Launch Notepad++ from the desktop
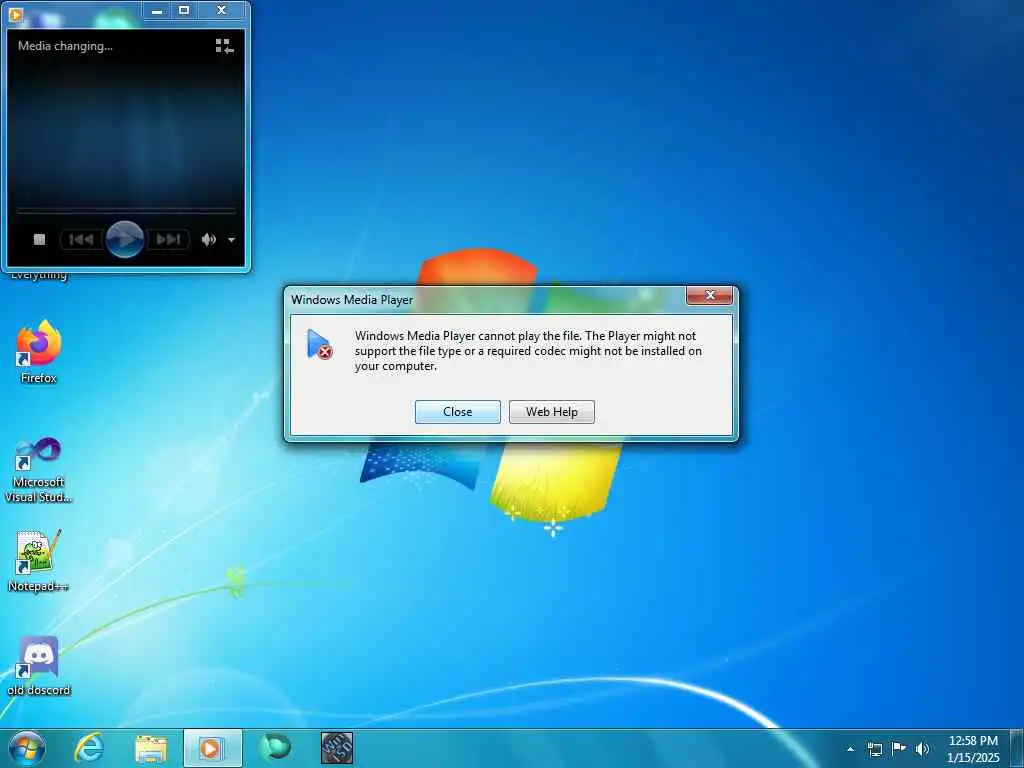 coord(39,561)
